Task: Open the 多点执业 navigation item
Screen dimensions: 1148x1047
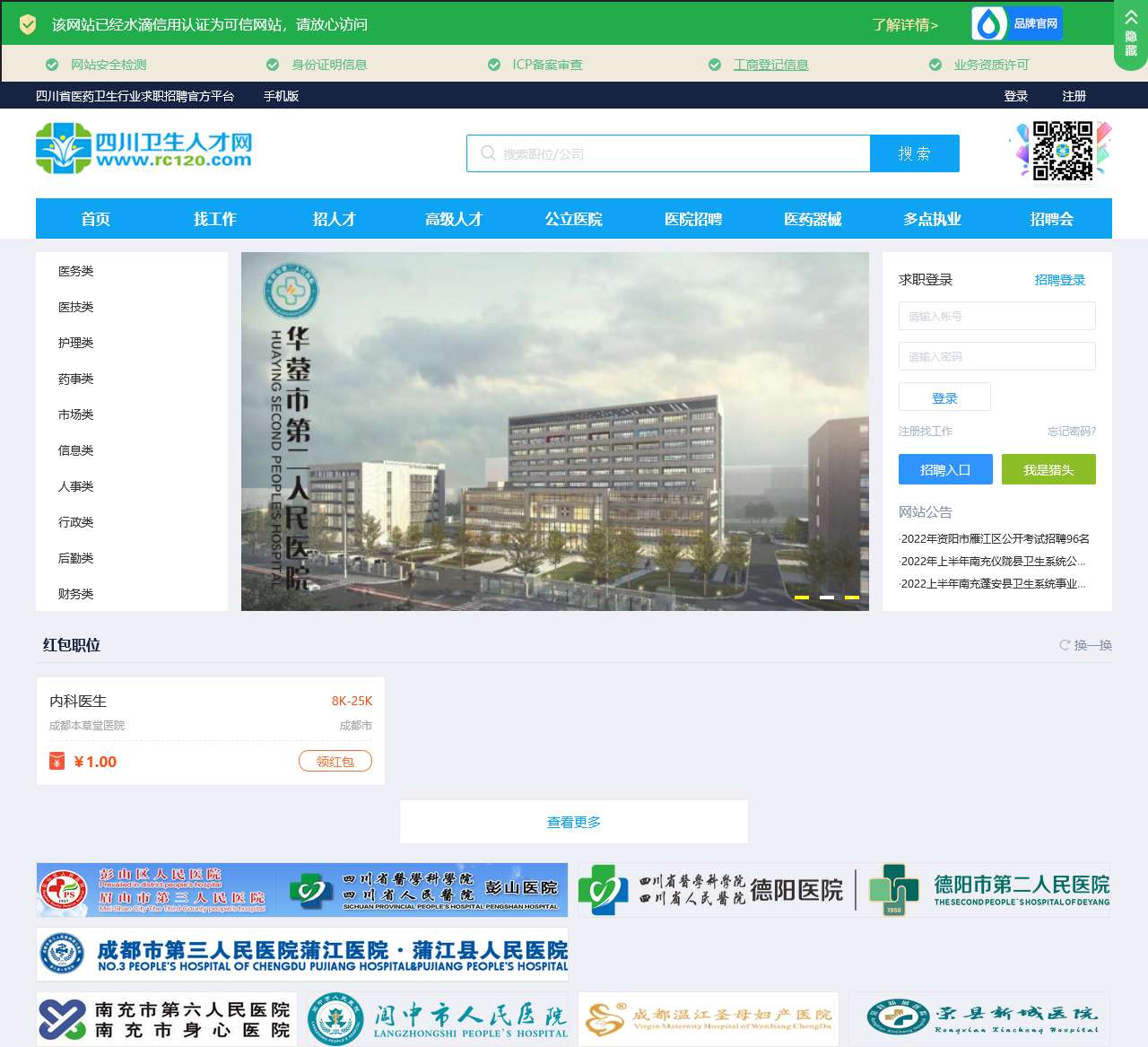Action: pyautogui.click(x=933, y=219)
